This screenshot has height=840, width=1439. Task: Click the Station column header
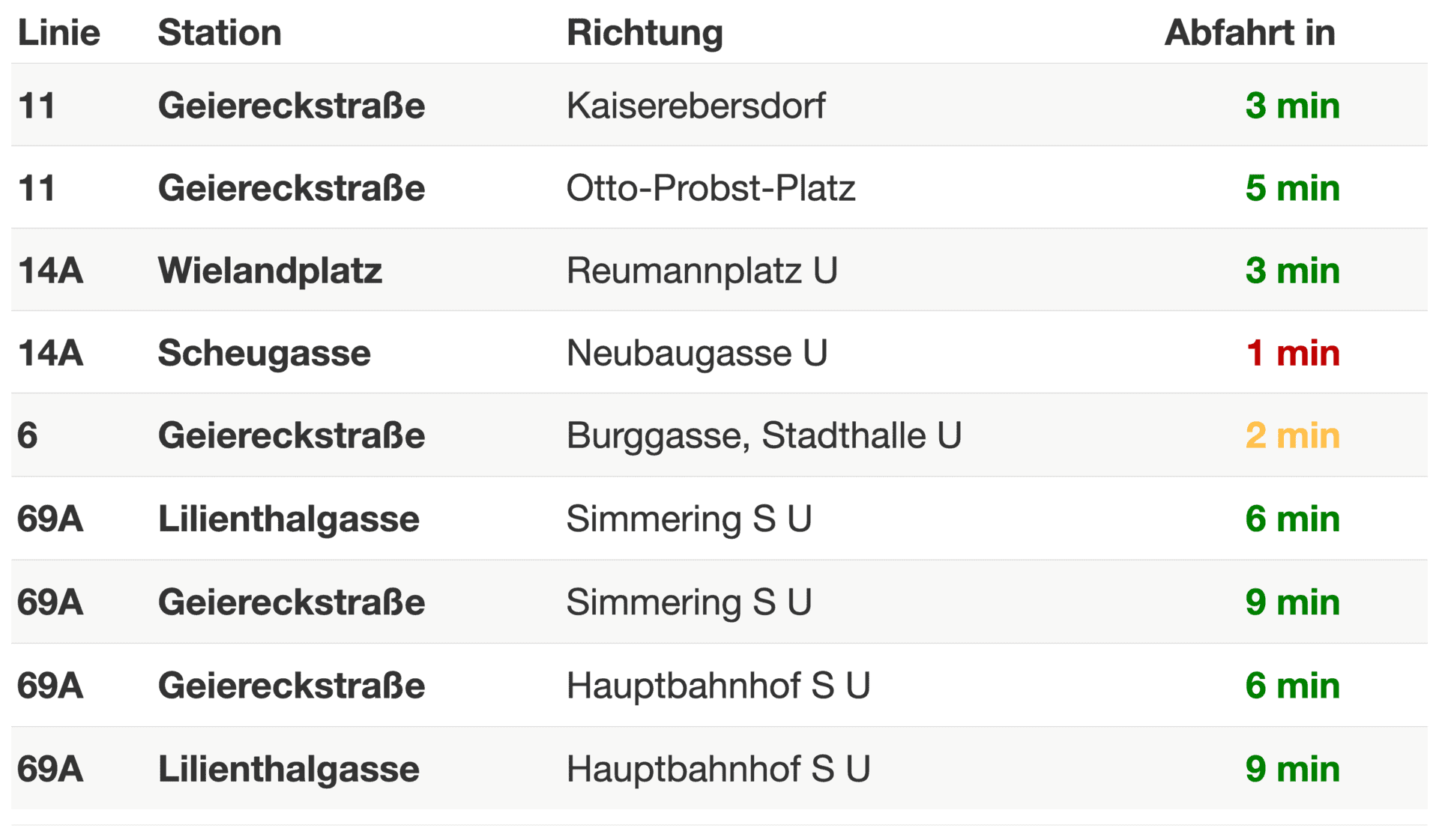[x=220, y=33]
